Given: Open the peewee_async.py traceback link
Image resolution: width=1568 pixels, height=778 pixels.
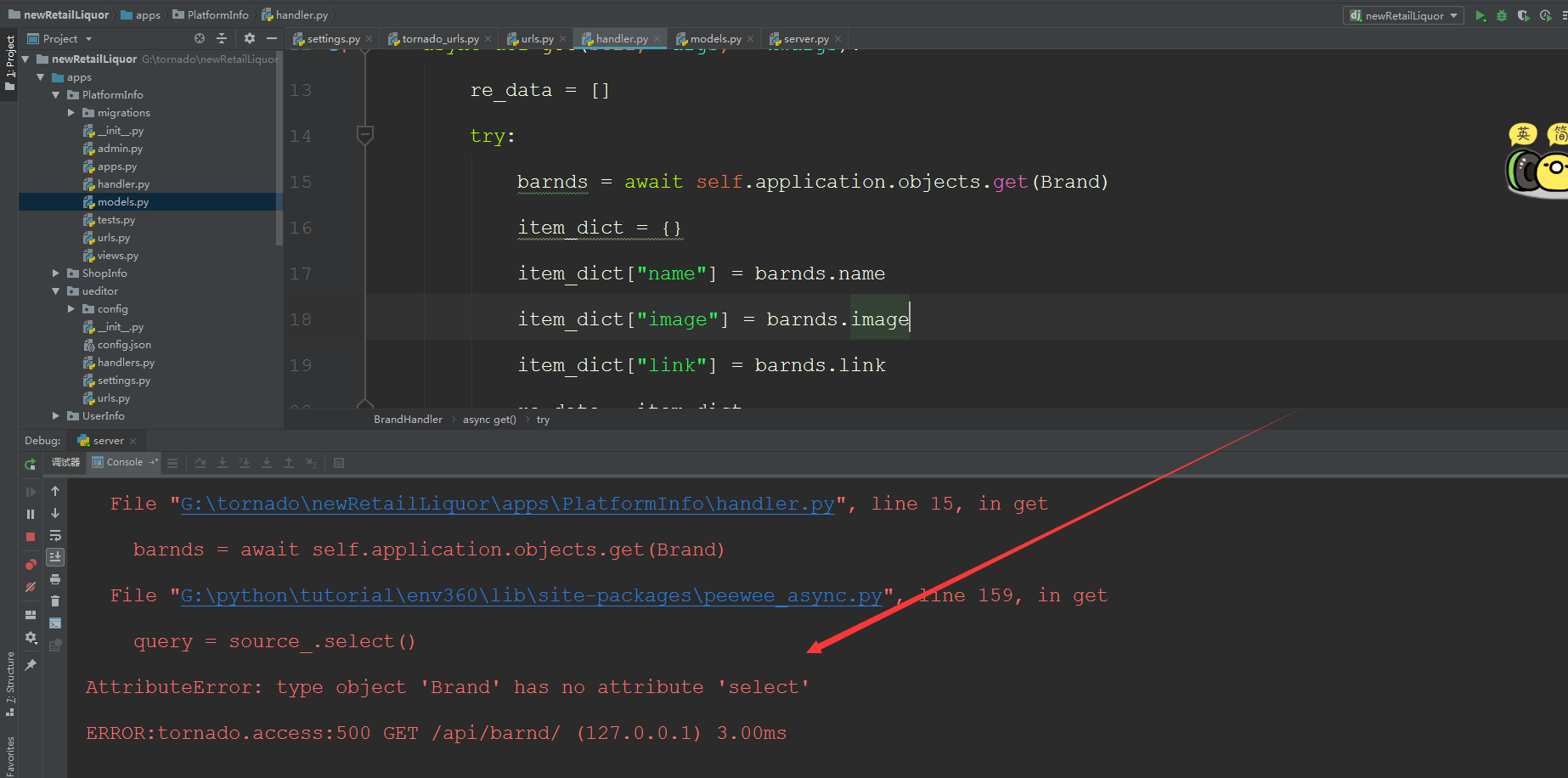Looking at the screenshot, I should 531,595.
